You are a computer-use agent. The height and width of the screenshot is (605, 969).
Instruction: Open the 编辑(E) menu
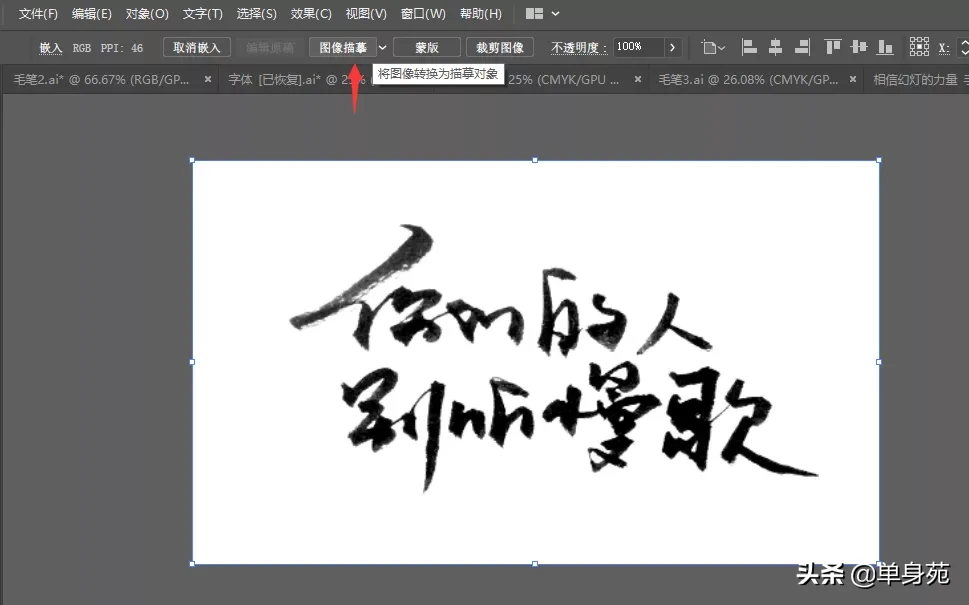(x=91, y=14)
